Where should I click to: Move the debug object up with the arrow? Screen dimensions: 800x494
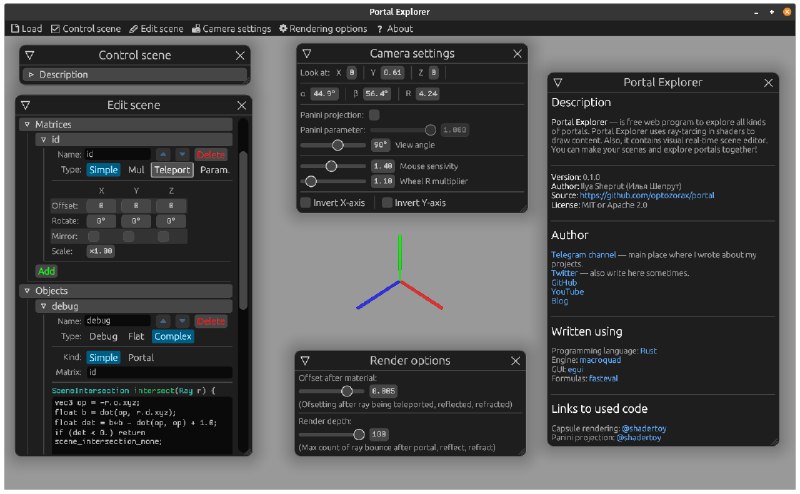[x=163, y=321]
